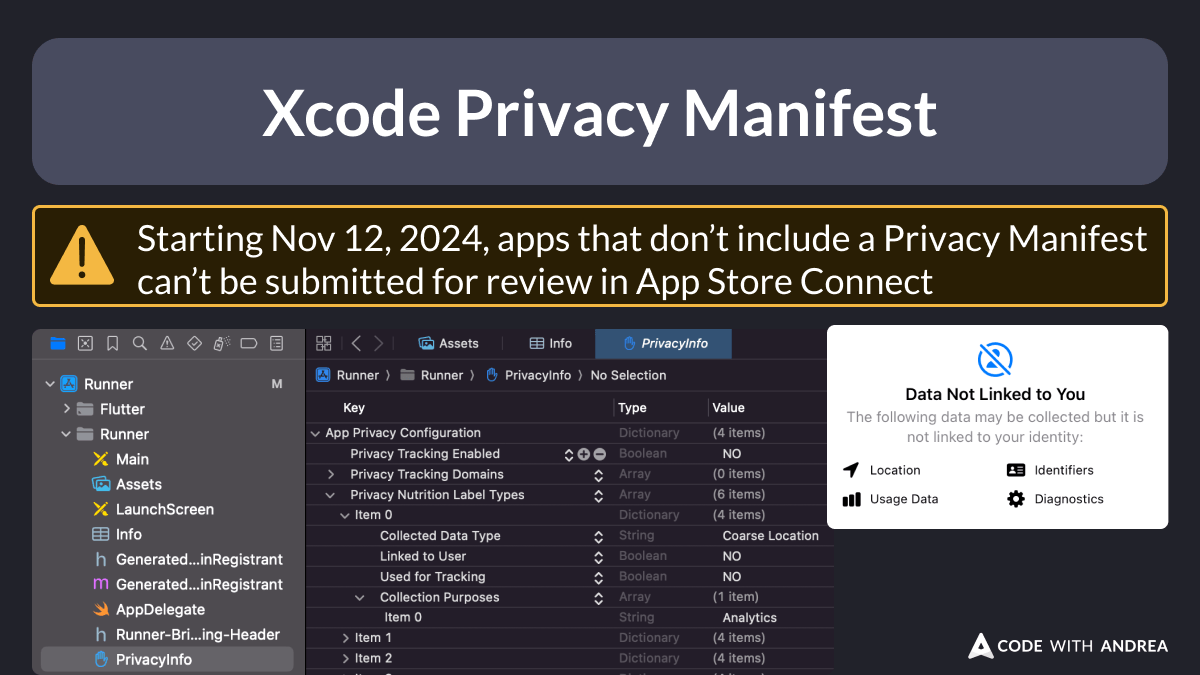Switch to the Assets tab
Image resolution: width=1200 pixels, height=675 pixels.
[449, 343]
